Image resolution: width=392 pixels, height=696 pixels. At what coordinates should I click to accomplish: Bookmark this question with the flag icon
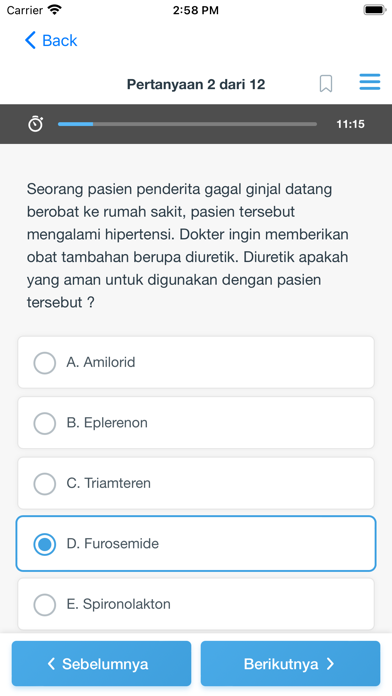[x=326, y=83]
